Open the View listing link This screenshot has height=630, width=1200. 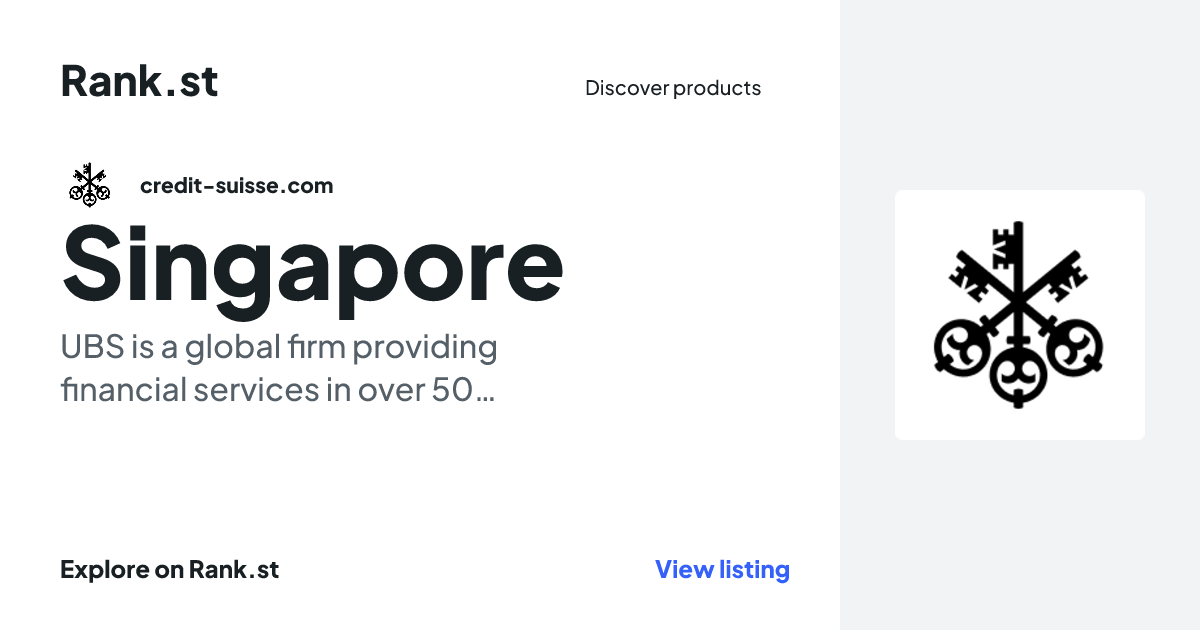pos(722,570)
